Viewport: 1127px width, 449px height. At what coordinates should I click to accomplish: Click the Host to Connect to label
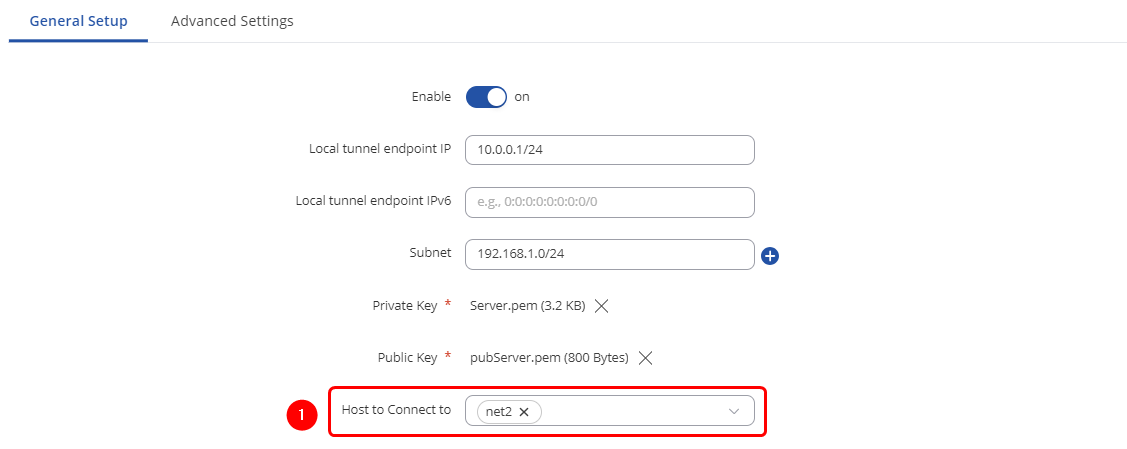click(x=396, y=410)
